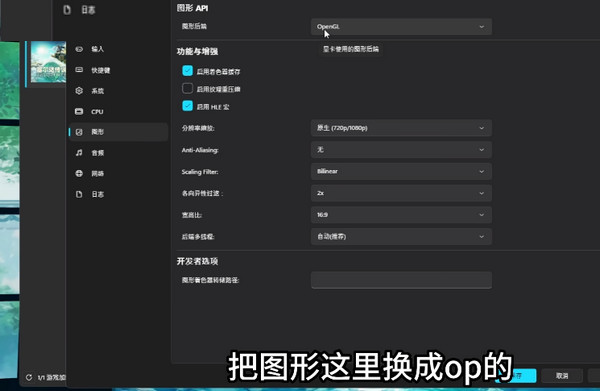Click the 1/1 游戏加载 status text
Viewport: 600px width, 391px height.
point(52,378)
